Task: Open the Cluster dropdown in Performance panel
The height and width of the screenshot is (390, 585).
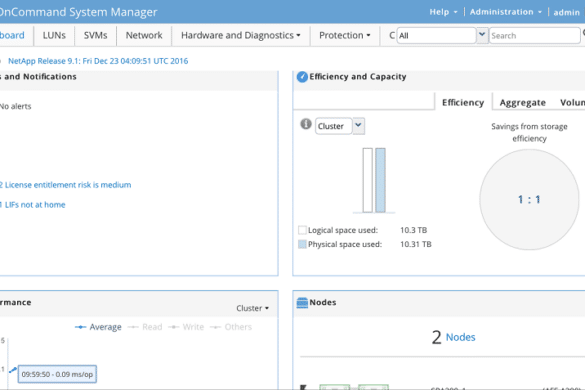Action: 252,308
